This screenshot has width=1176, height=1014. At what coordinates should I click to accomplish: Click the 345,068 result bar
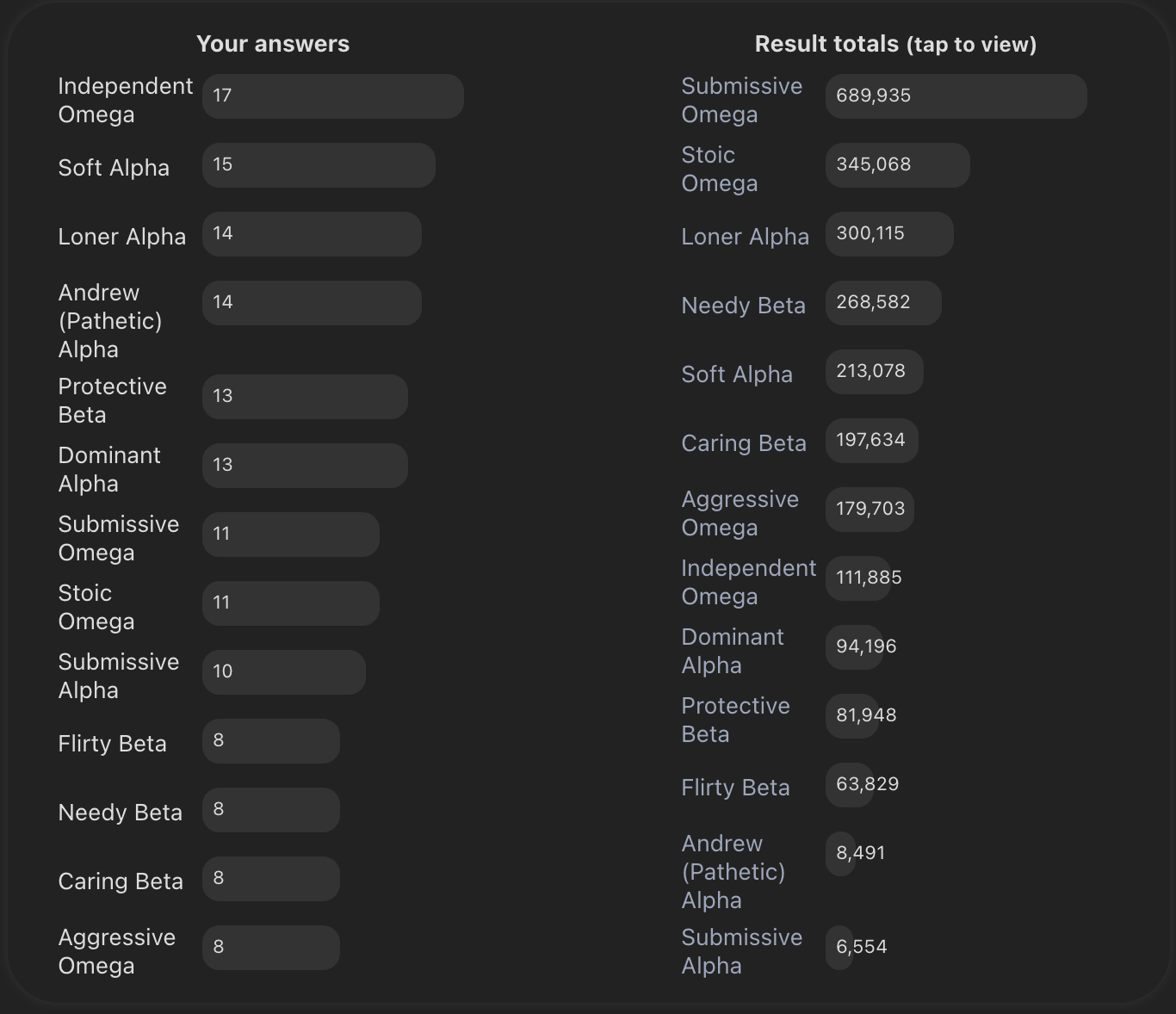pyautogui.click(x=897, y=165)
